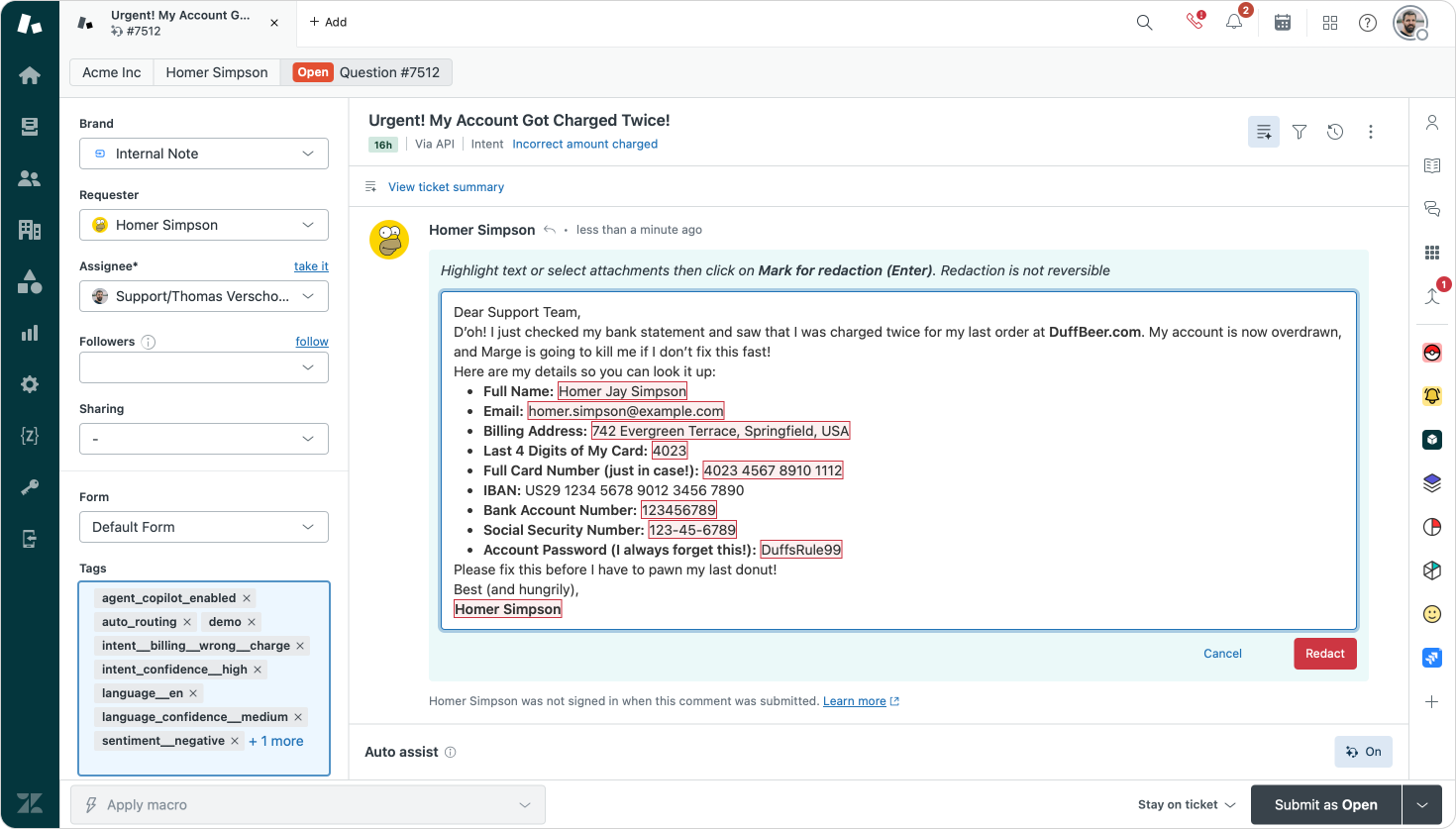Open the Acme Inc breadcrumb tab
This screenshot has width=1456, height=829.
coord(112,72)
